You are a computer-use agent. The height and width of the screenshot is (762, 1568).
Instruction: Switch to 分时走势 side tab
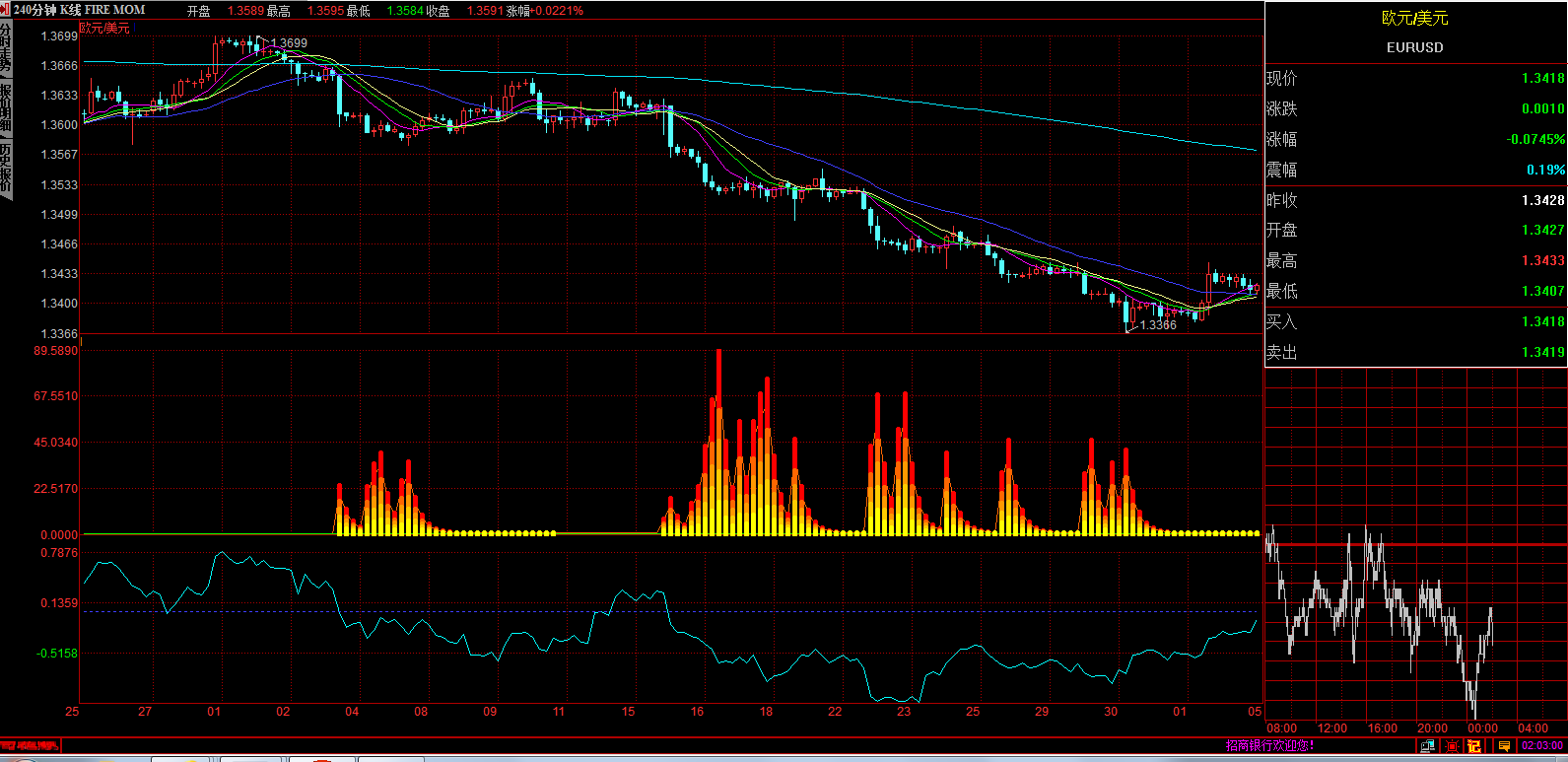pos(6,50)
